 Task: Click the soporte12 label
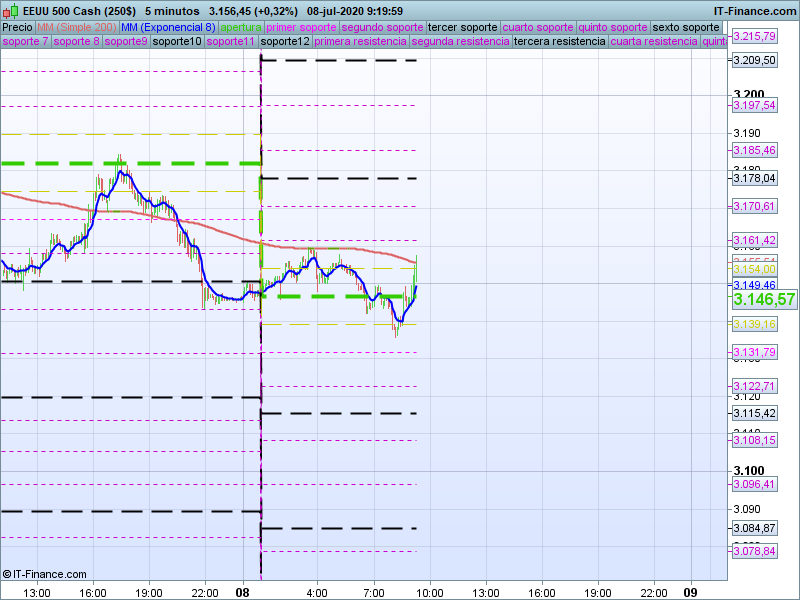tap(284, 42)
